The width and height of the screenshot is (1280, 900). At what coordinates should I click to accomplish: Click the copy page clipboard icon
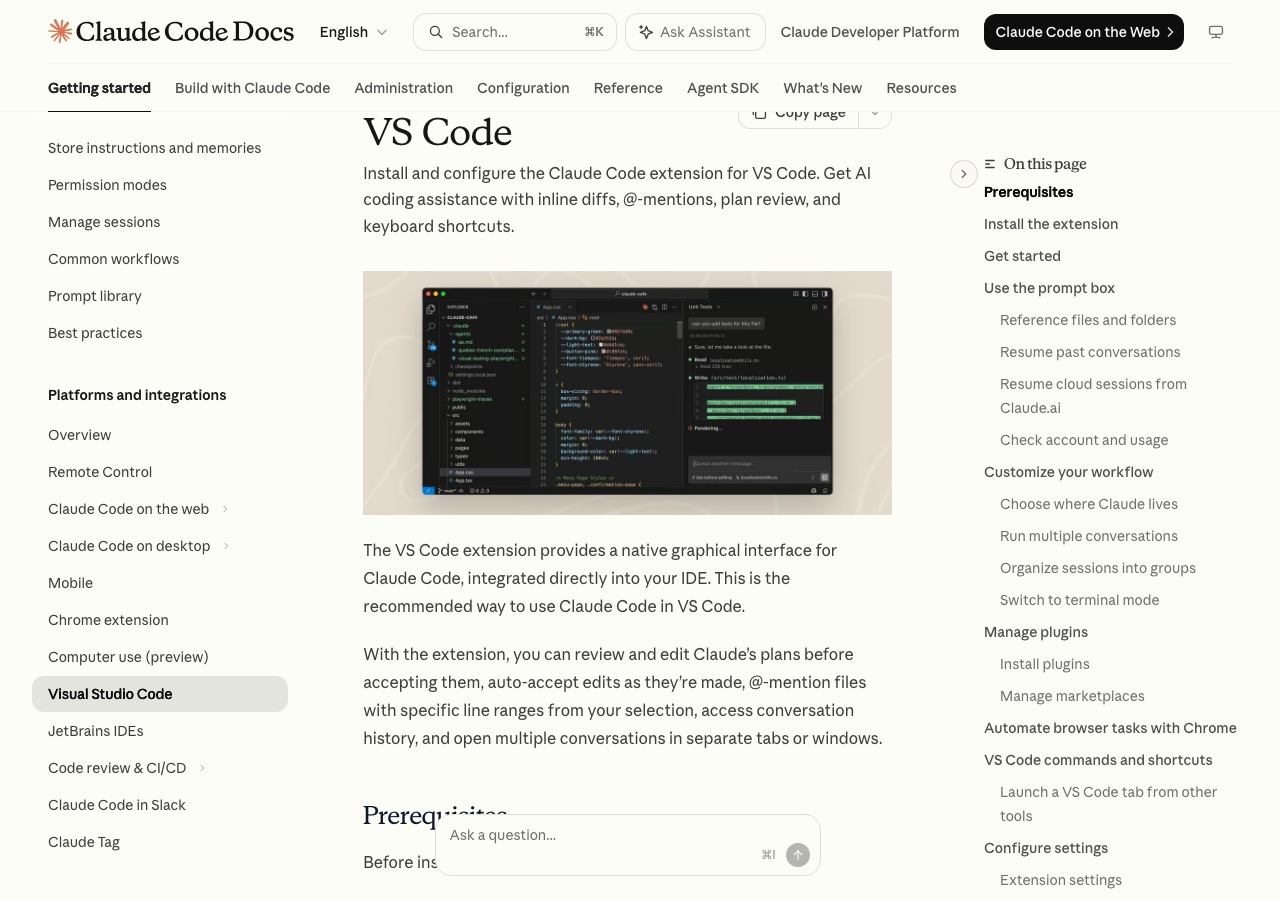(x=760, y=112)
